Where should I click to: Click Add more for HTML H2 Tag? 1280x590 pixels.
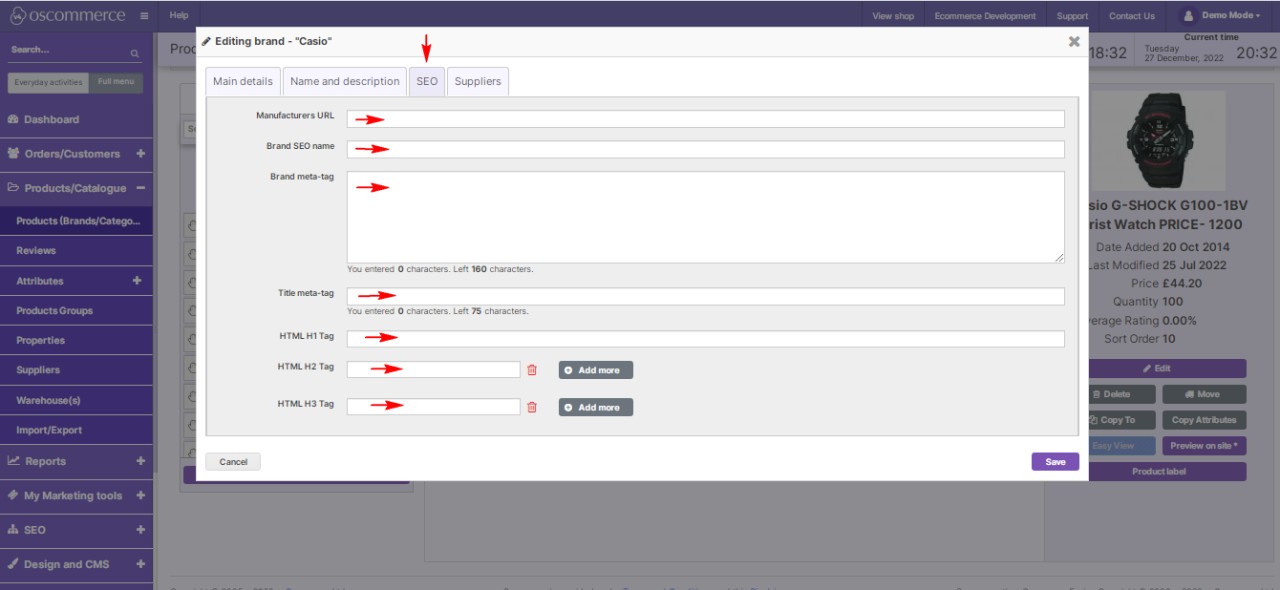596,370
